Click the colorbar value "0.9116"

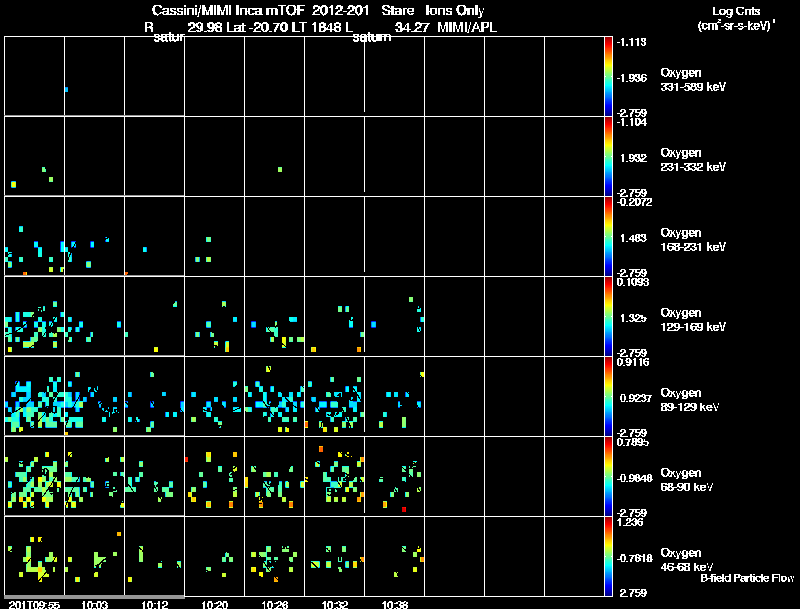pyautogui.click(x=633, y=362)
